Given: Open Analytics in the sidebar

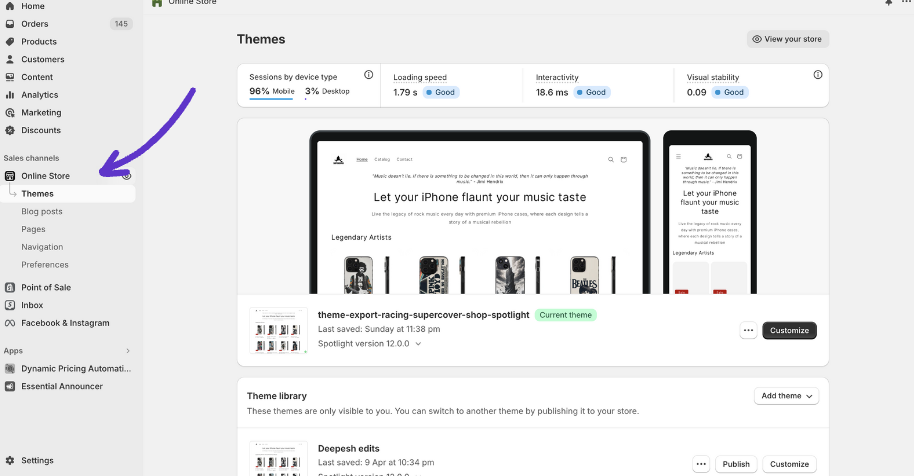Looking at the screenshot, I should (x=40, y=95).
